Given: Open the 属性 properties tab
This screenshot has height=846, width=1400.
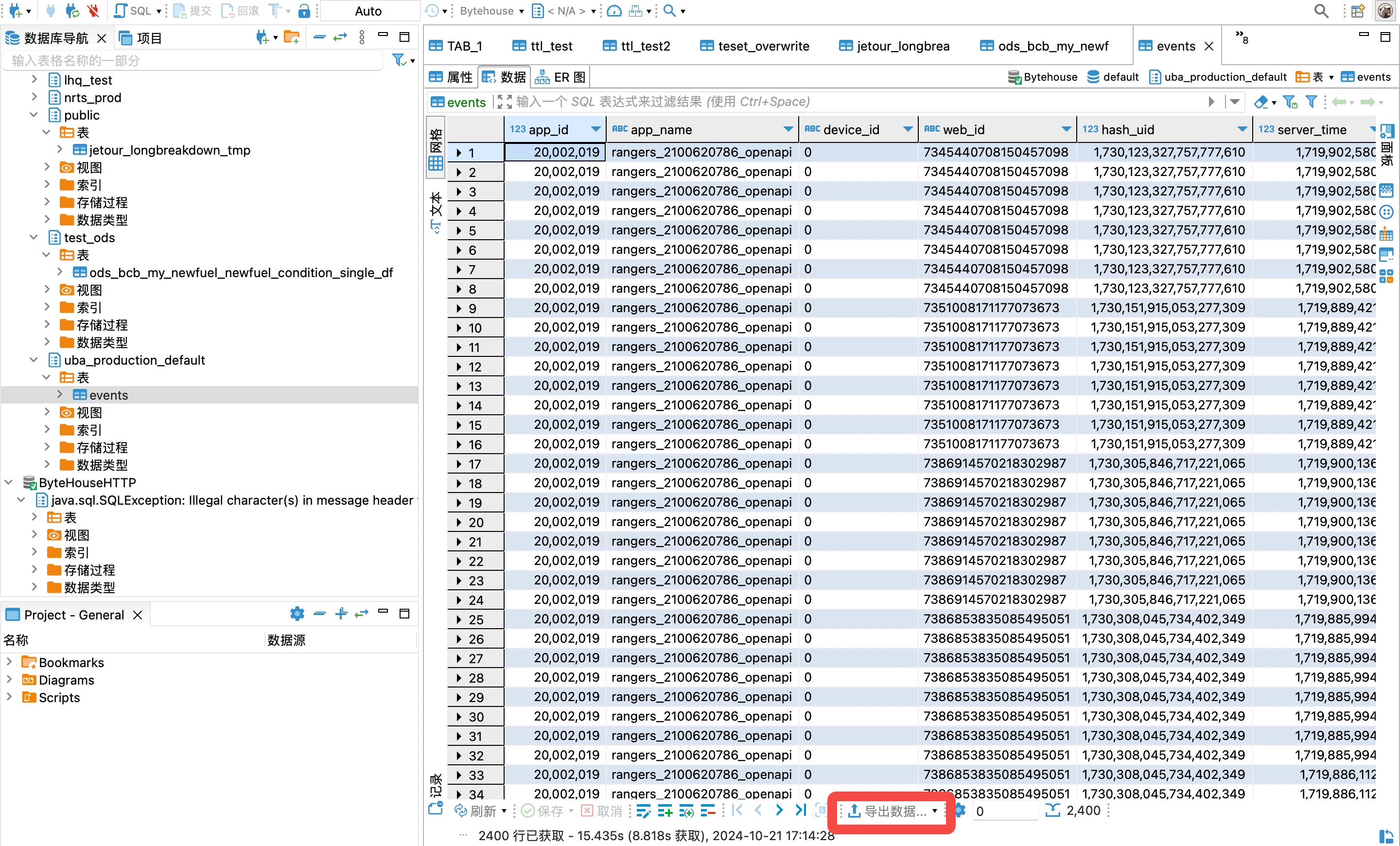Looking at the screenshot, I should (x=451, y=77).
